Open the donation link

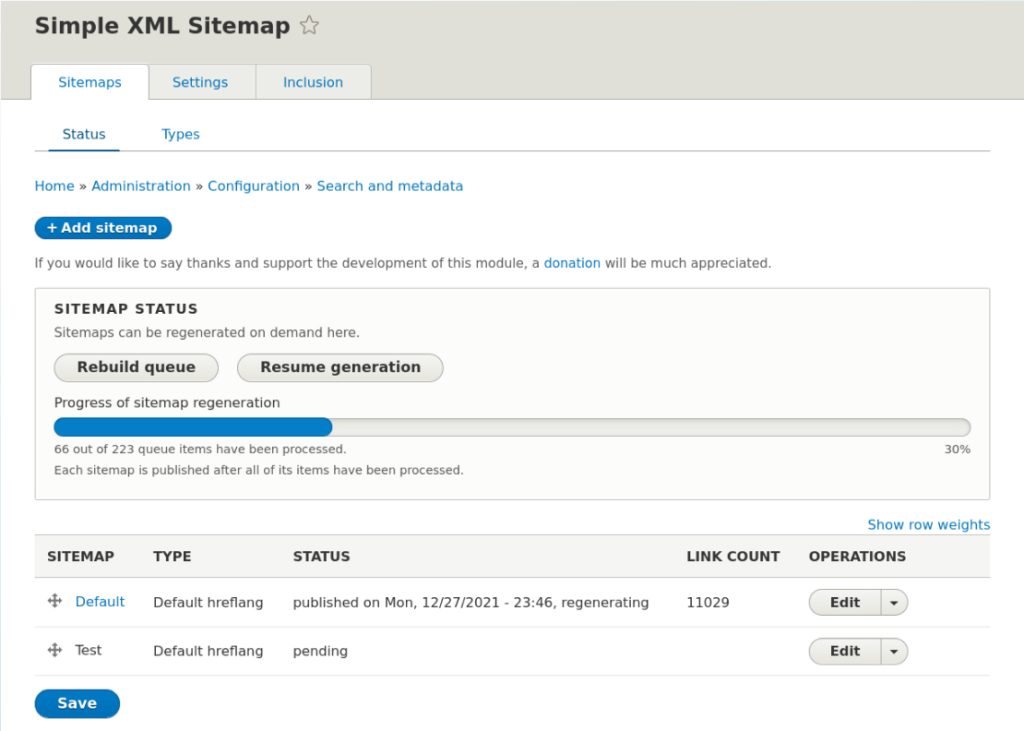click(571, 263)
